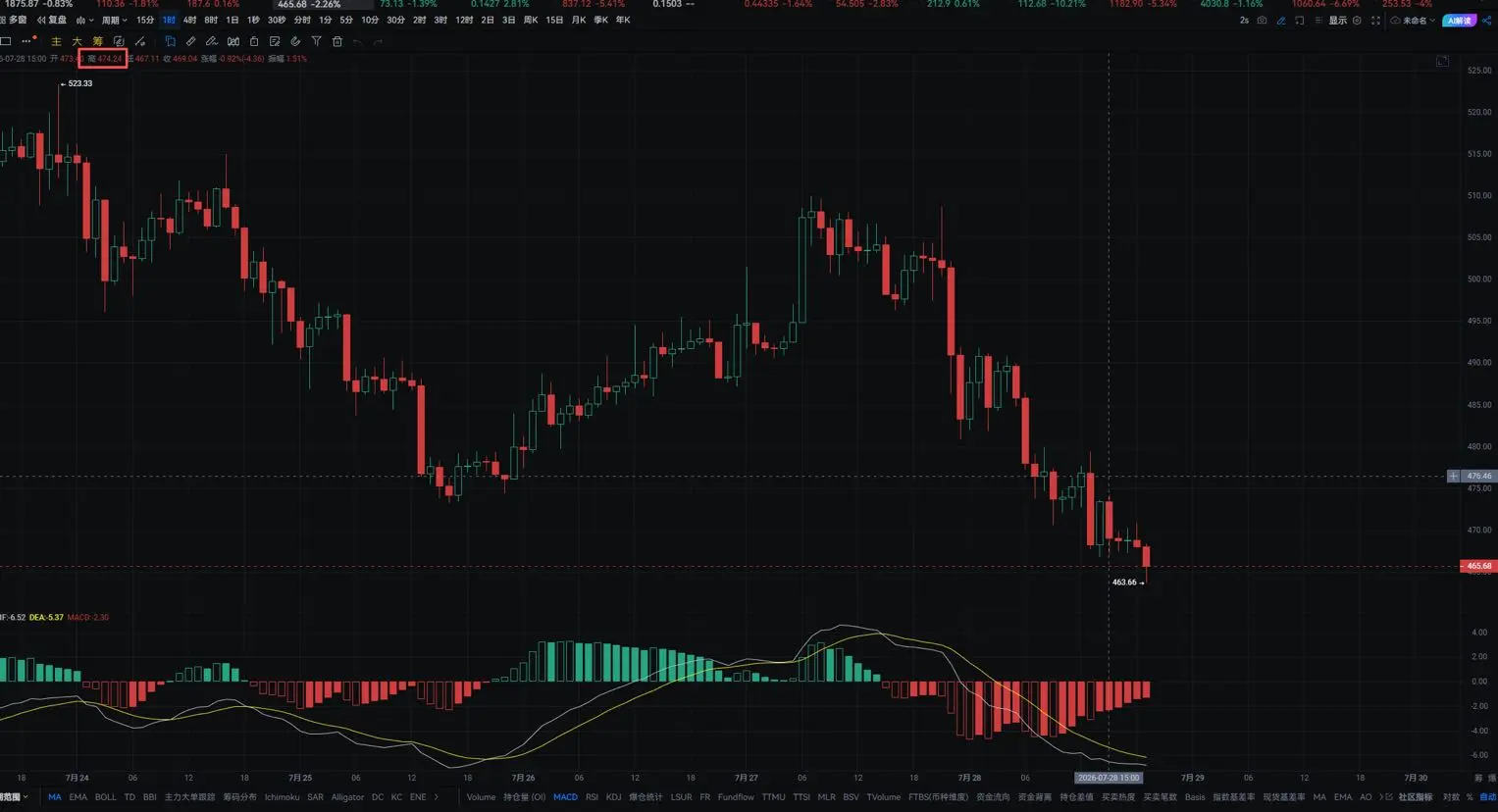Image resolution: width=1498 pixels, height=812 pixels.
Task: Switch to 周K timeframe
Action: [x=531, y=20]
